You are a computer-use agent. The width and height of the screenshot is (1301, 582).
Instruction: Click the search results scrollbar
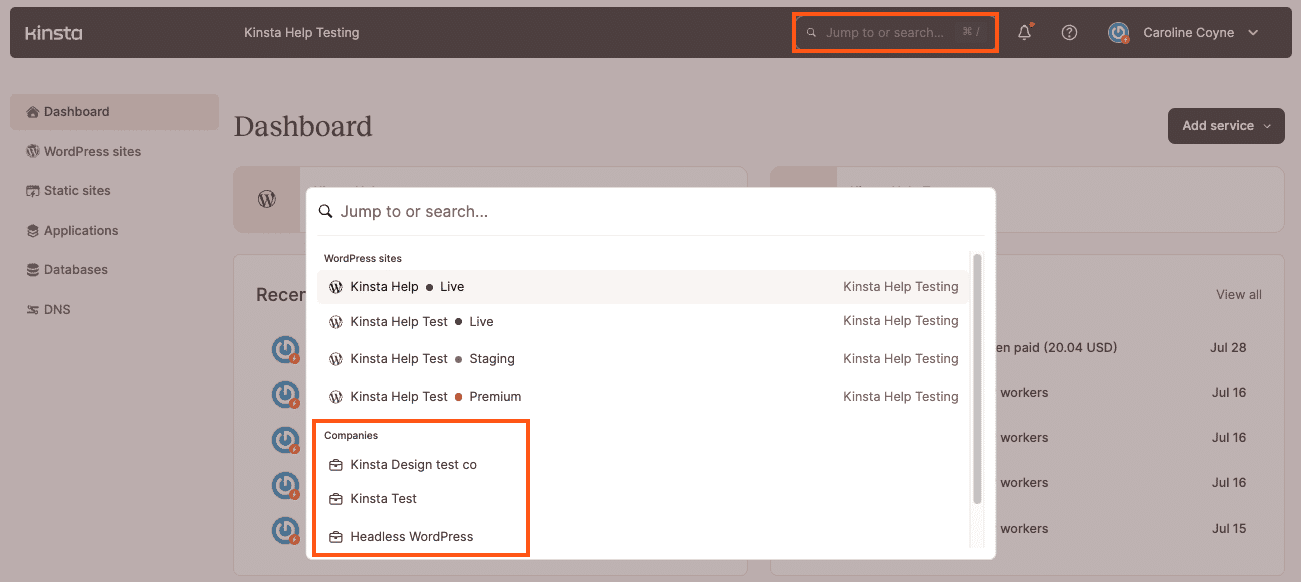pos(977,380)
